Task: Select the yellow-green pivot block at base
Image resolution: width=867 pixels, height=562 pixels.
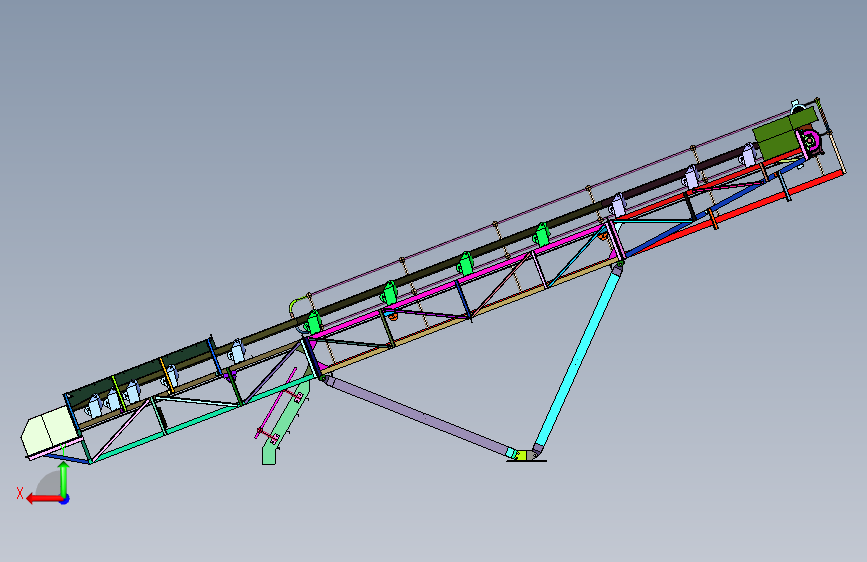Action: (x=521, y=455)
